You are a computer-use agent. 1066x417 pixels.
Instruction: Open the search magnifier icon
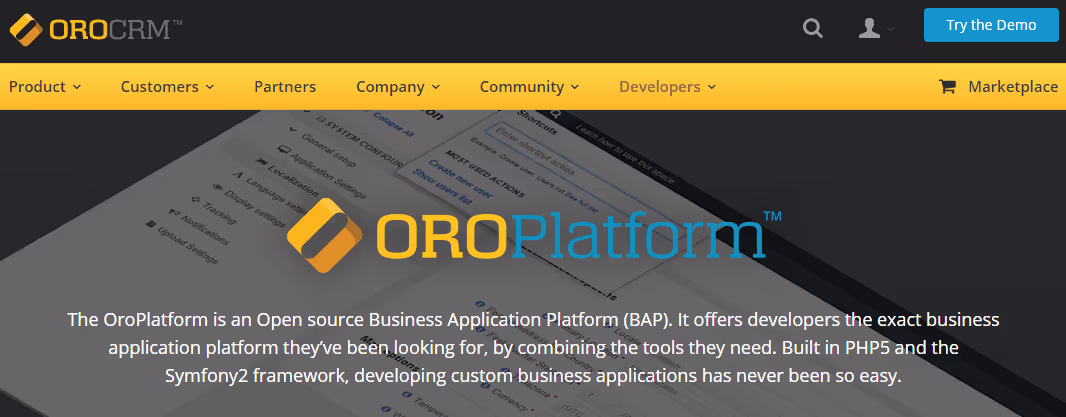pyautogui.click(x=812, y=29)
